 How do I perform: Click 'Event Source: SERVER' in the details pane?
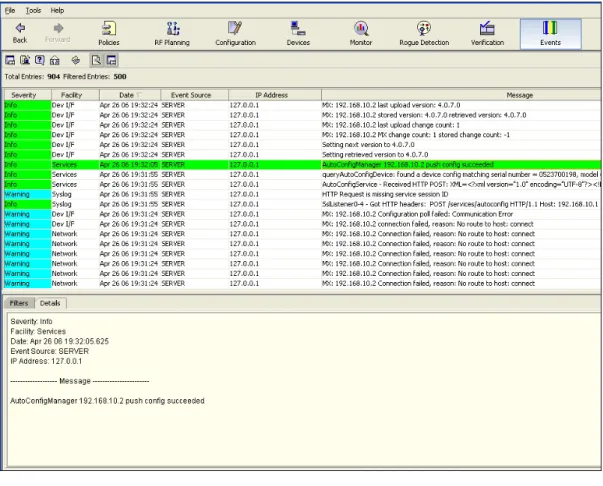(50, 351)
